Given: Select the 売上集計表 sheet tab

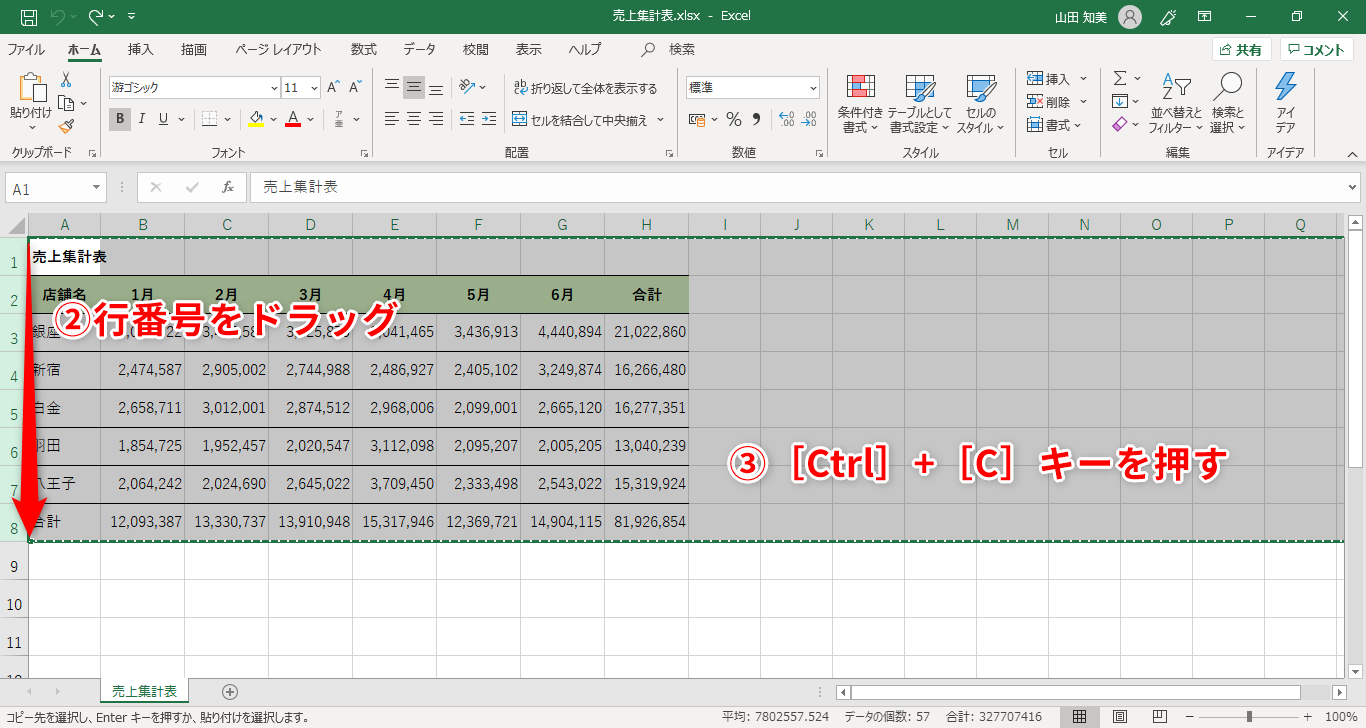Looking at the screenshot, I should [144, 691].
